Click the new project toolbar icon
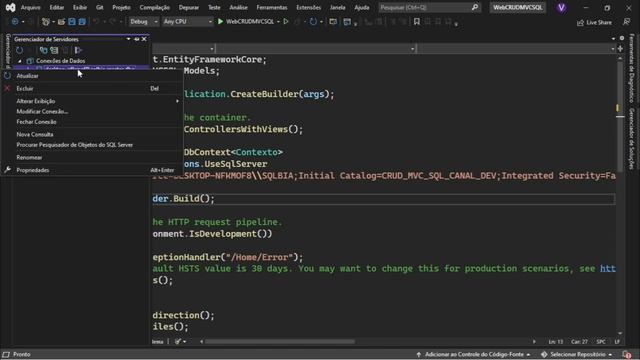The image size is (640, 360). click(x=46, y=22)
